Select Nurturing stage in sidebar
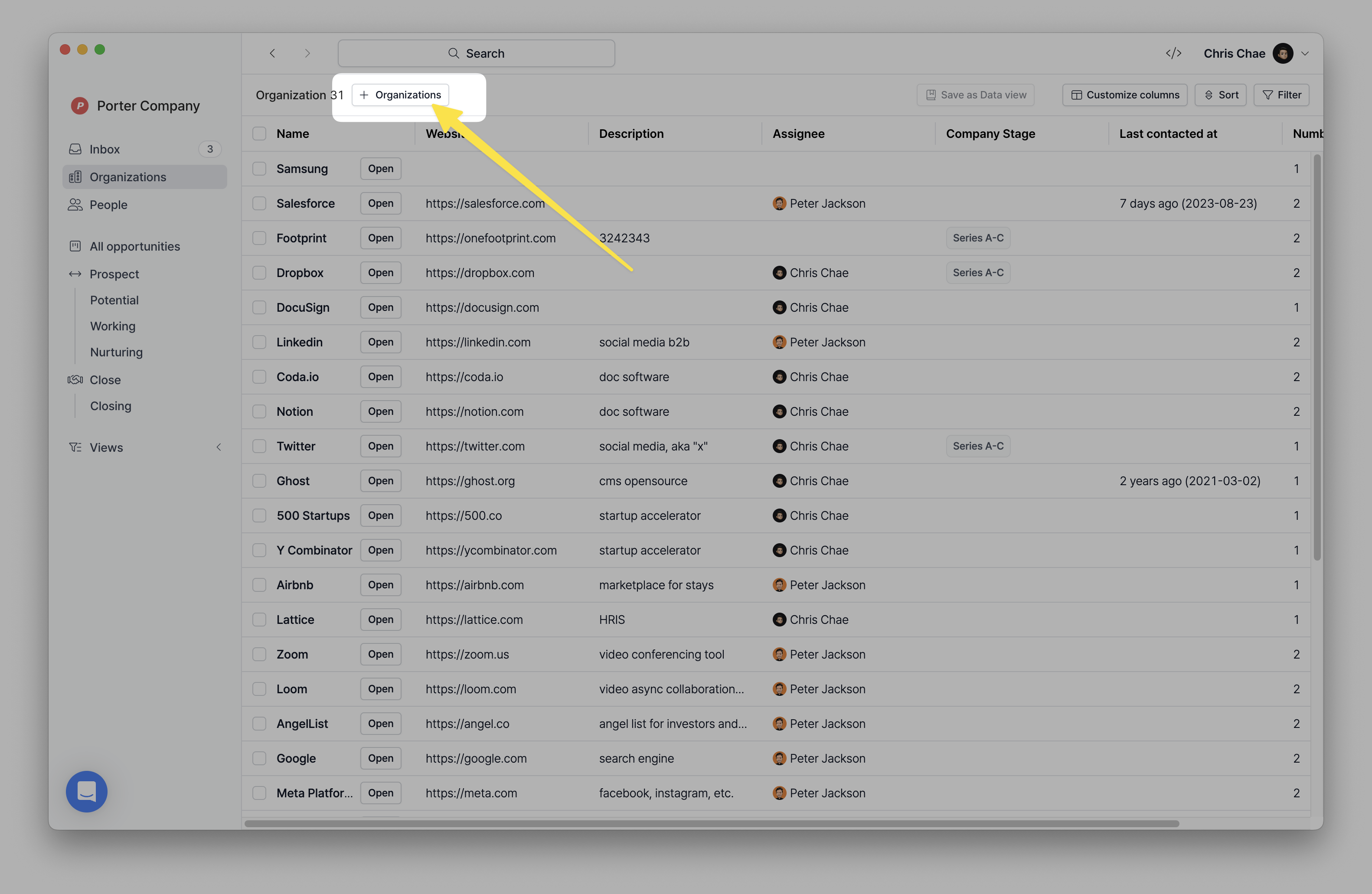The width and height of the screenshot is (1372, 894). [116, 352]
